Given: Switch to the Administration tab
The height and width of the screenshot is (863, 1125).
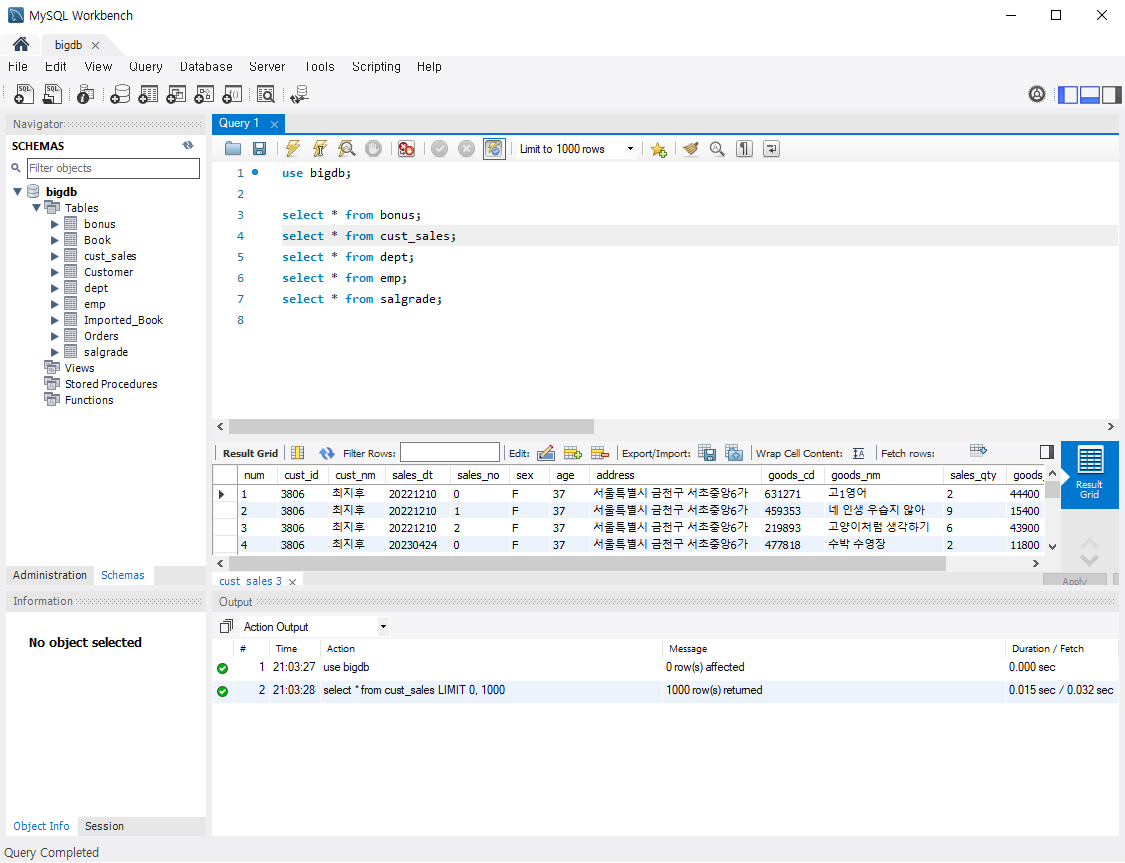Looking at the screenshot, I should (50, 575).
